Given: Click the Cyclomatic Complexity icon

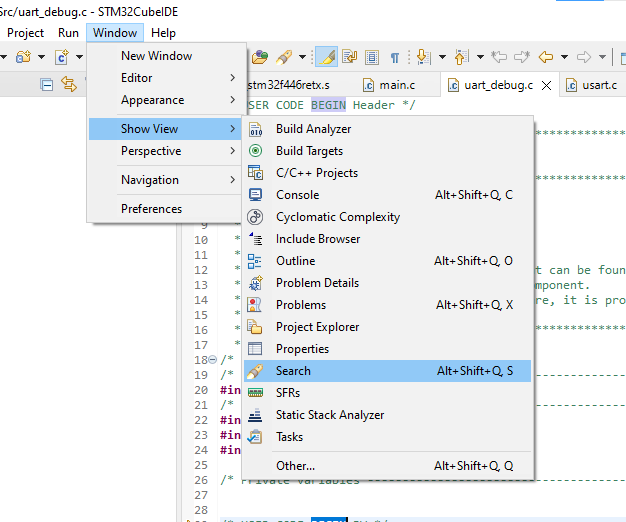Looking at the screenshot, I should click(255, 217).
